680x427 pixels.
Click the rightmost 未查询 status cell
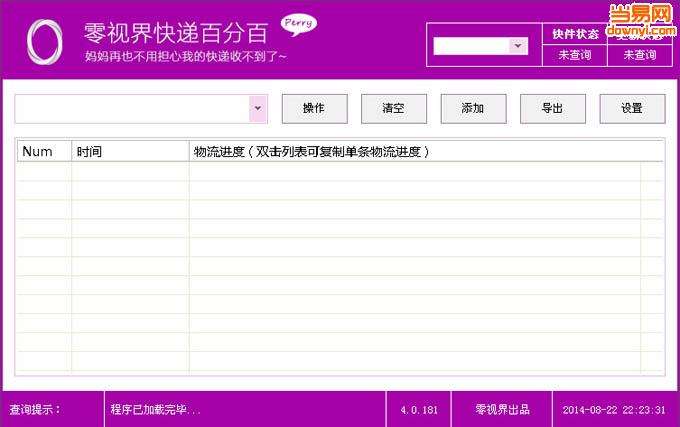pyautogui.click(x=639, y=55)
